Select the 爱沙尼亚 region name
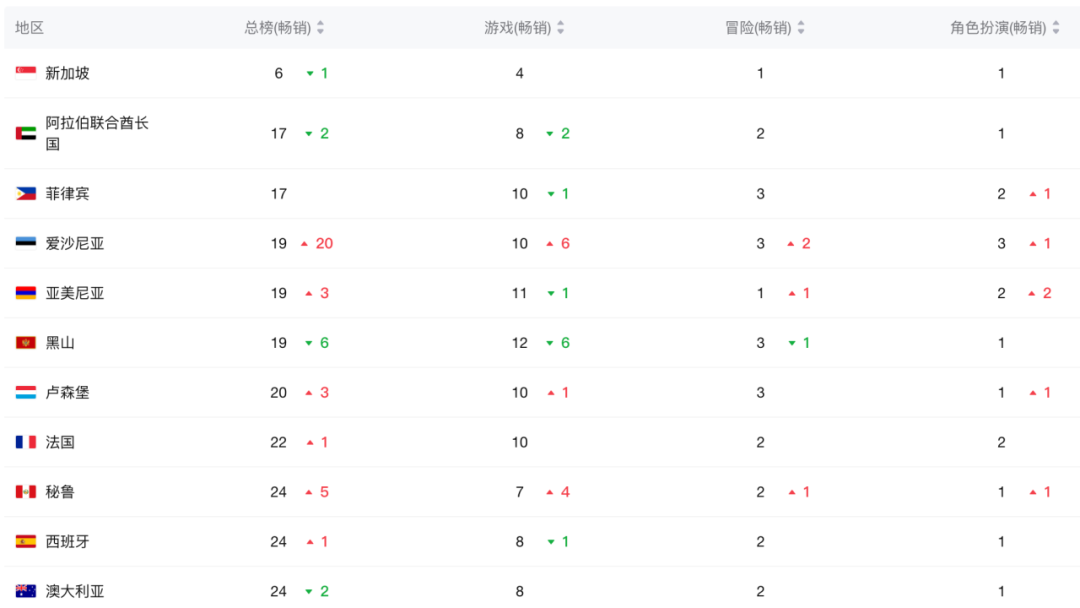The height and width of the screenshot is (608, 1080). click(75, 243)
